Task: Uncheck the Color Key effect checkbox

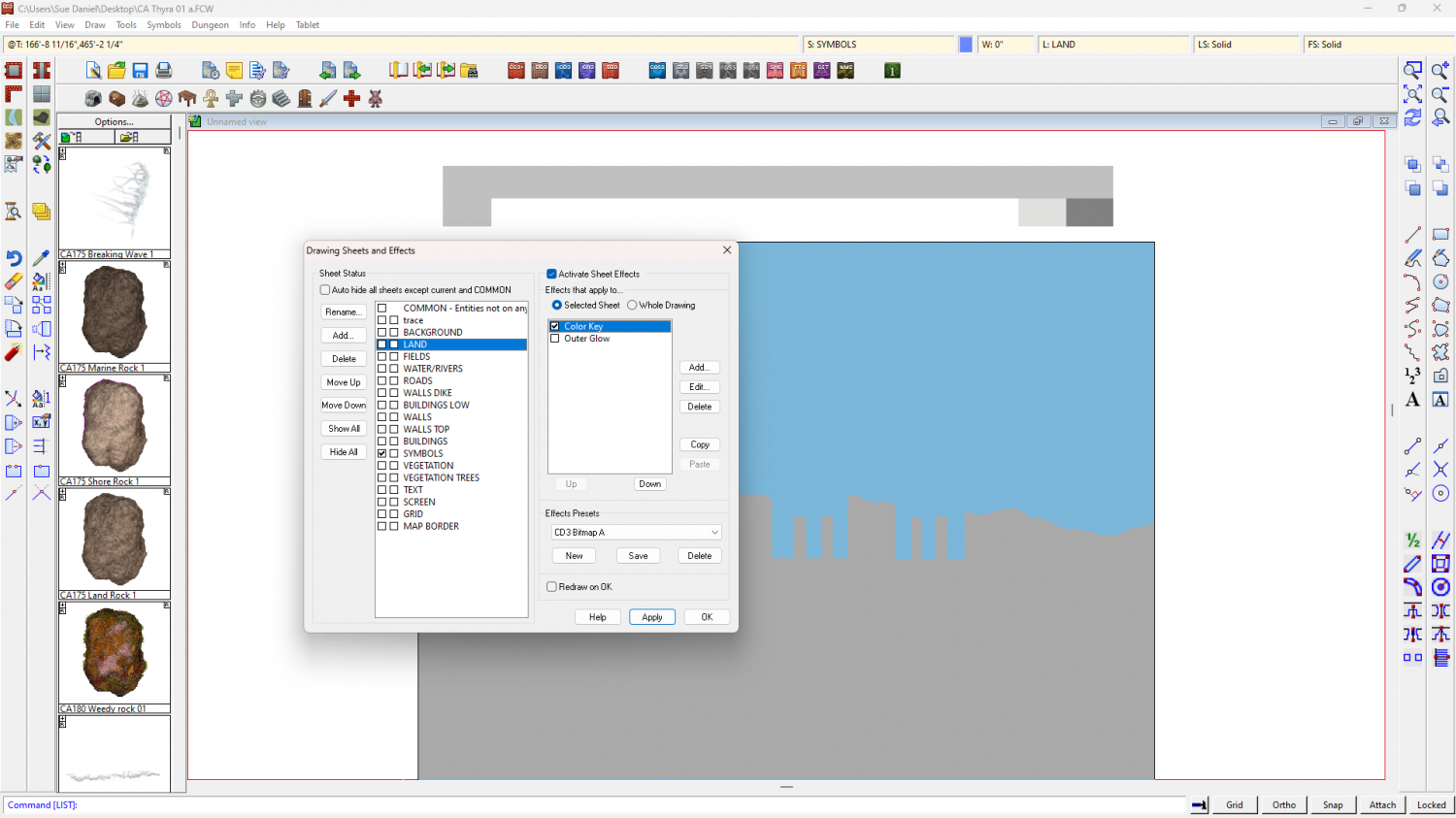Action: (x=555, y=327)
